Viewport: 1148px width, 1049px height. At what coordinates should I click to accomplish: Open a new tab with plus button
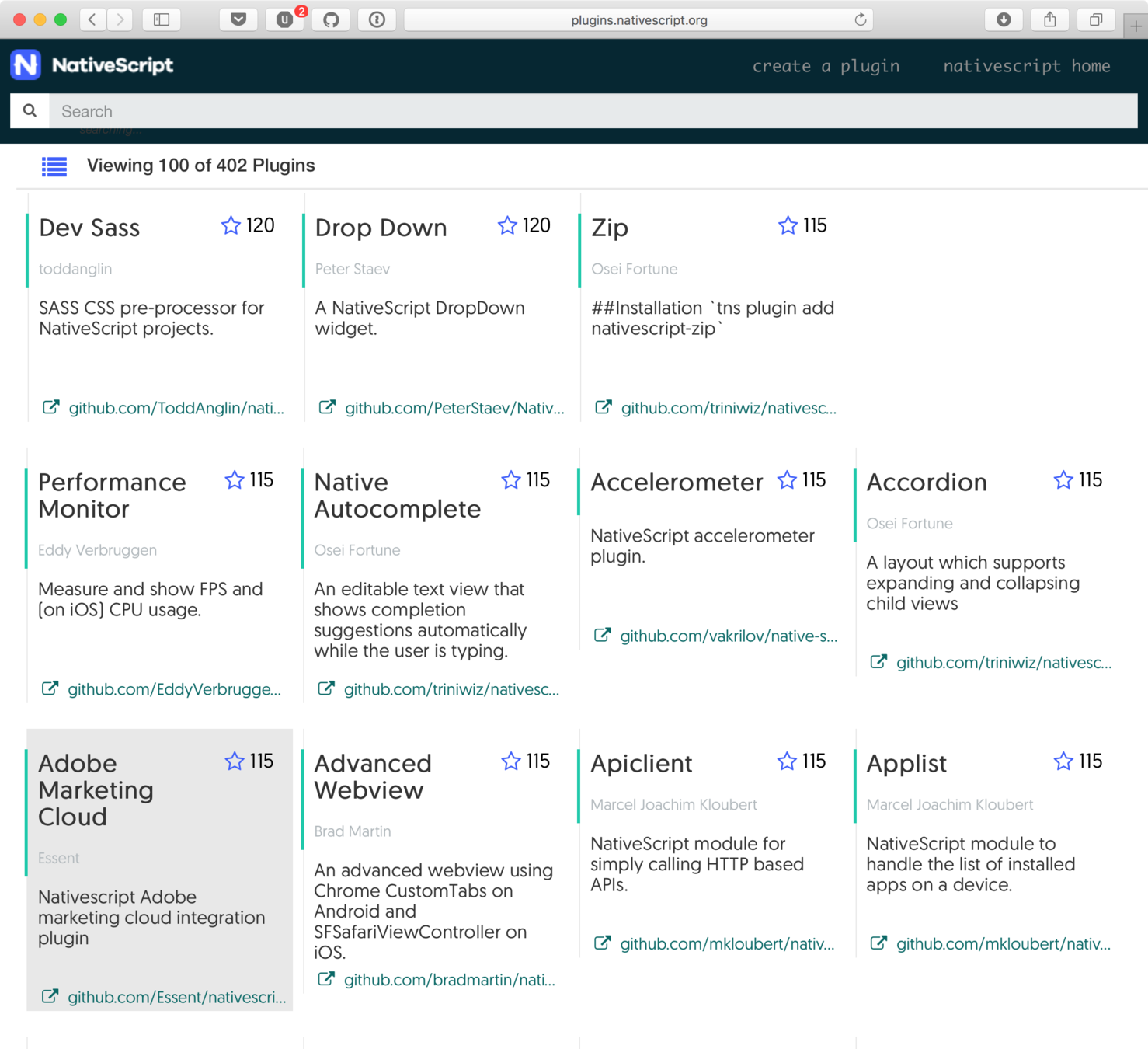(1136, 26)
